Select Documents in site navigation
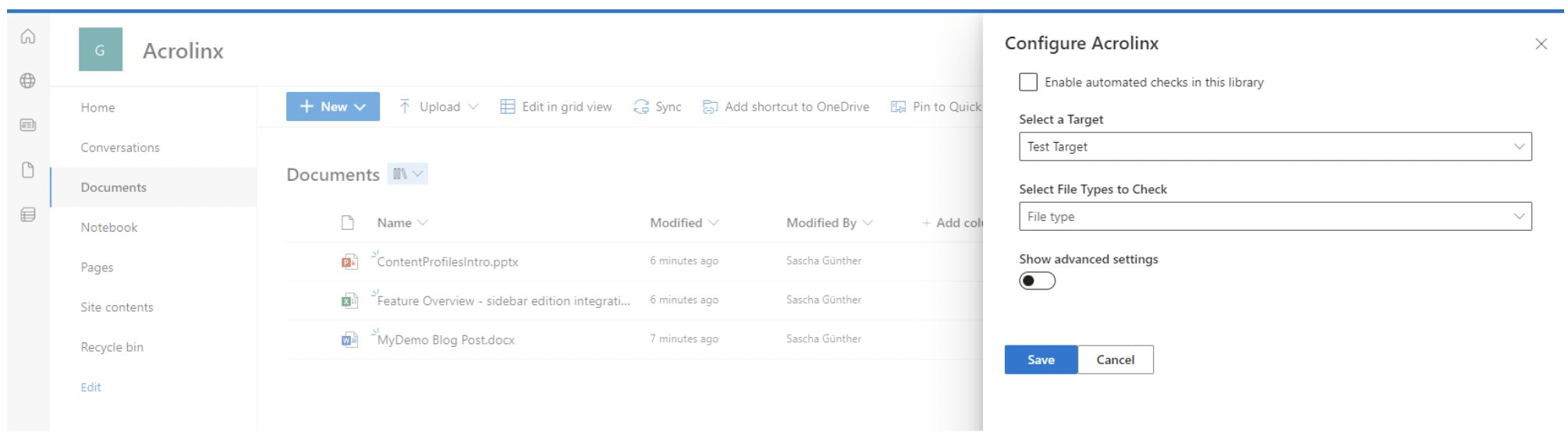Image resolution: width=1568 pixels, height=443 pixels. coord(114,187)
